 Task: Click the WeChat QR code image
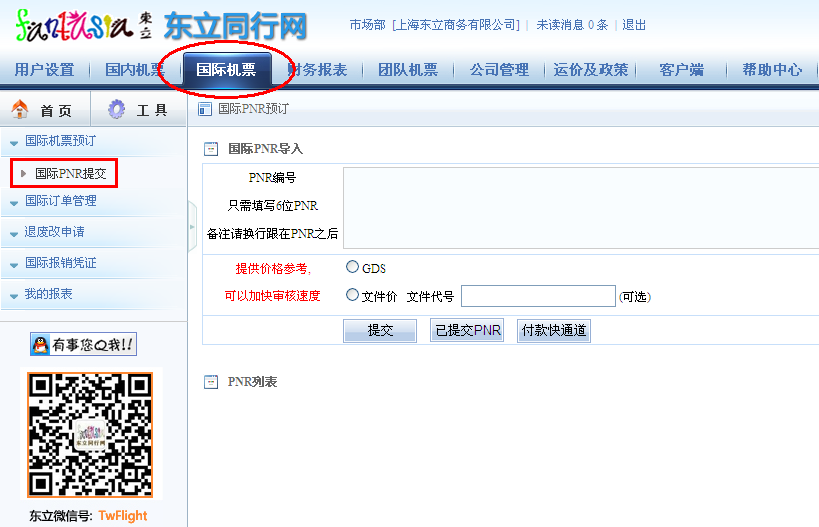pos(90,435)
